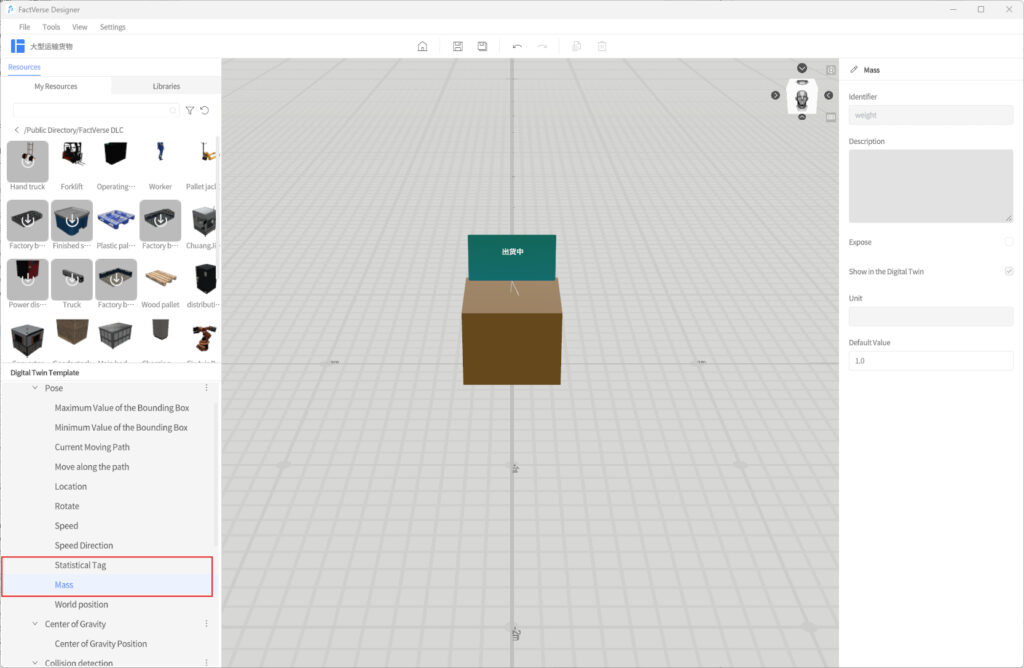Click the delete trash icon in the toolbar

point(602,46)
